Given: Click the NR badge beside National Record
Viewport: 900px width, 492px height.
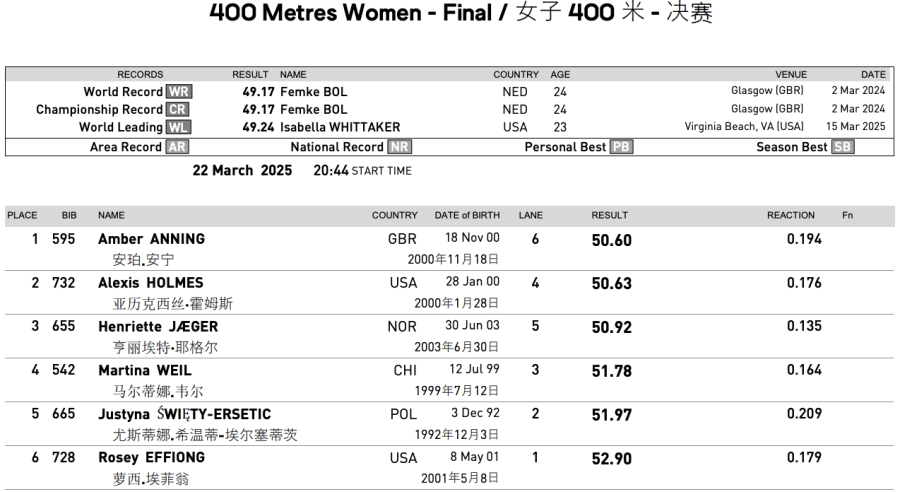Looking at the screenshot, I should tap(400, 147).
